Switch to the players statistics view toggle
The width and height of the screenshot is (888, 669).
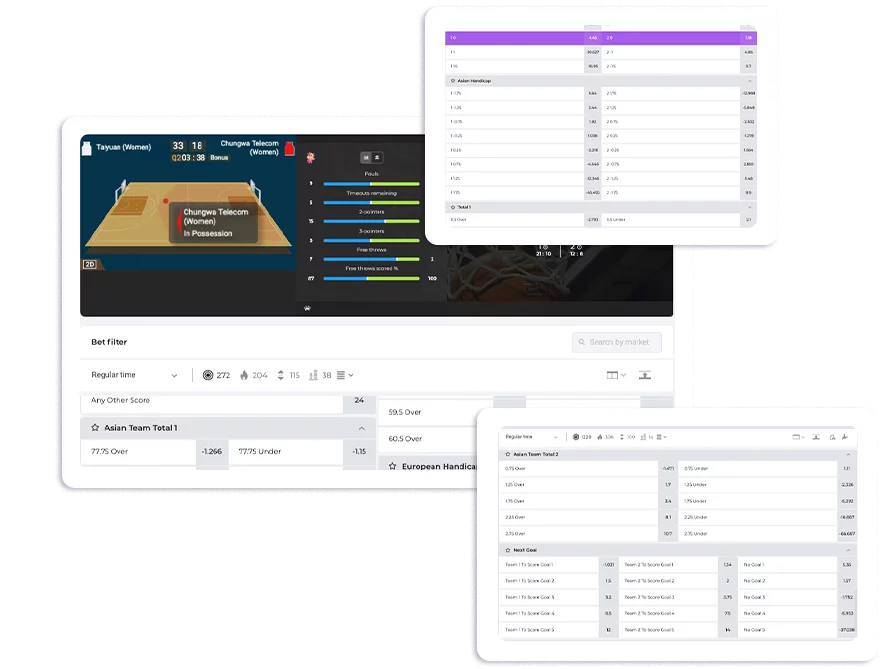378,158
